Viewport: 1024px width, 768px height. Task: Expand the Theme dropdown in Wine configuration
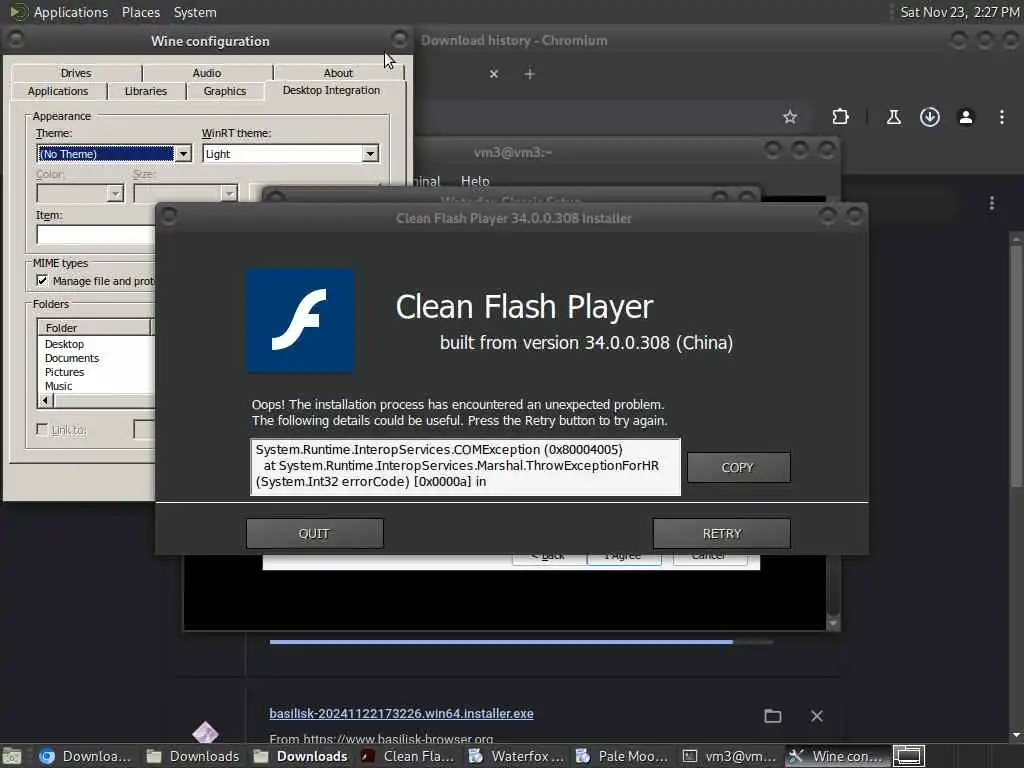pos(184,154)
